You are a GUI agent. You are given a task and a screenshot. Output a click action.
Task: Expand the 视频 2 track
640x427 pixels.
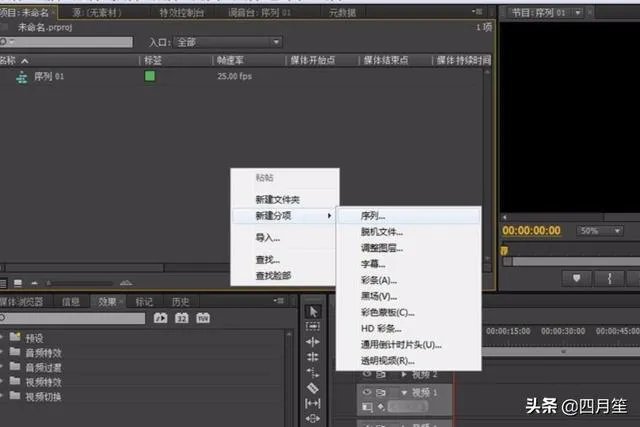(x=404, y=374)
